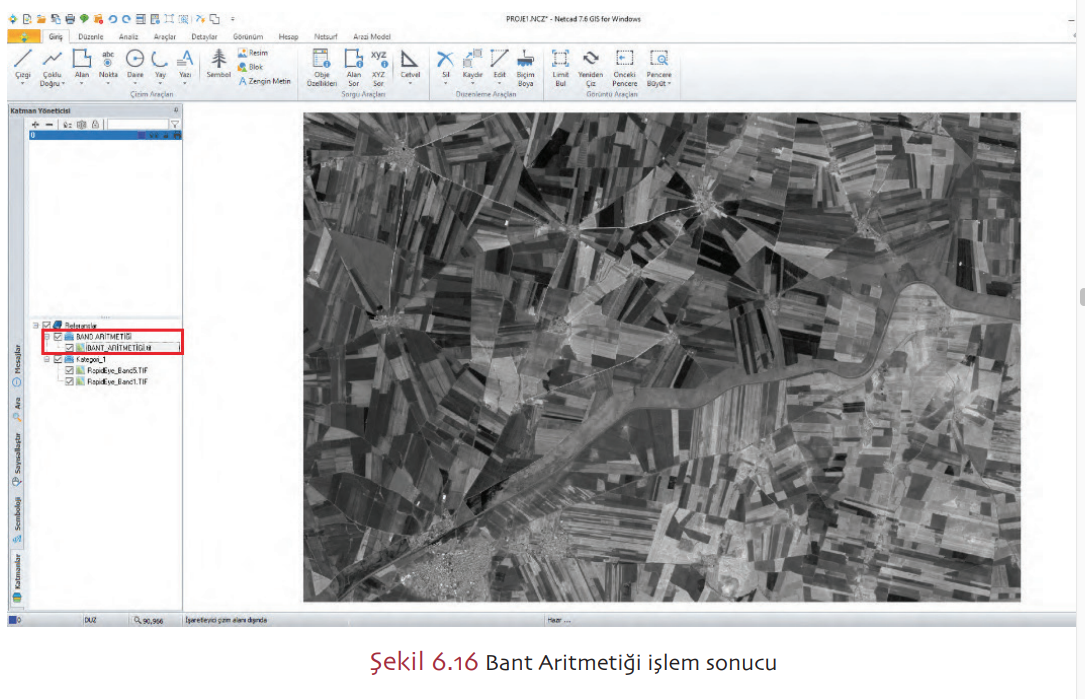
Task: Uncheck the RapidEye_Band5.TIF layer checkbox
Action: click(69, 370)
